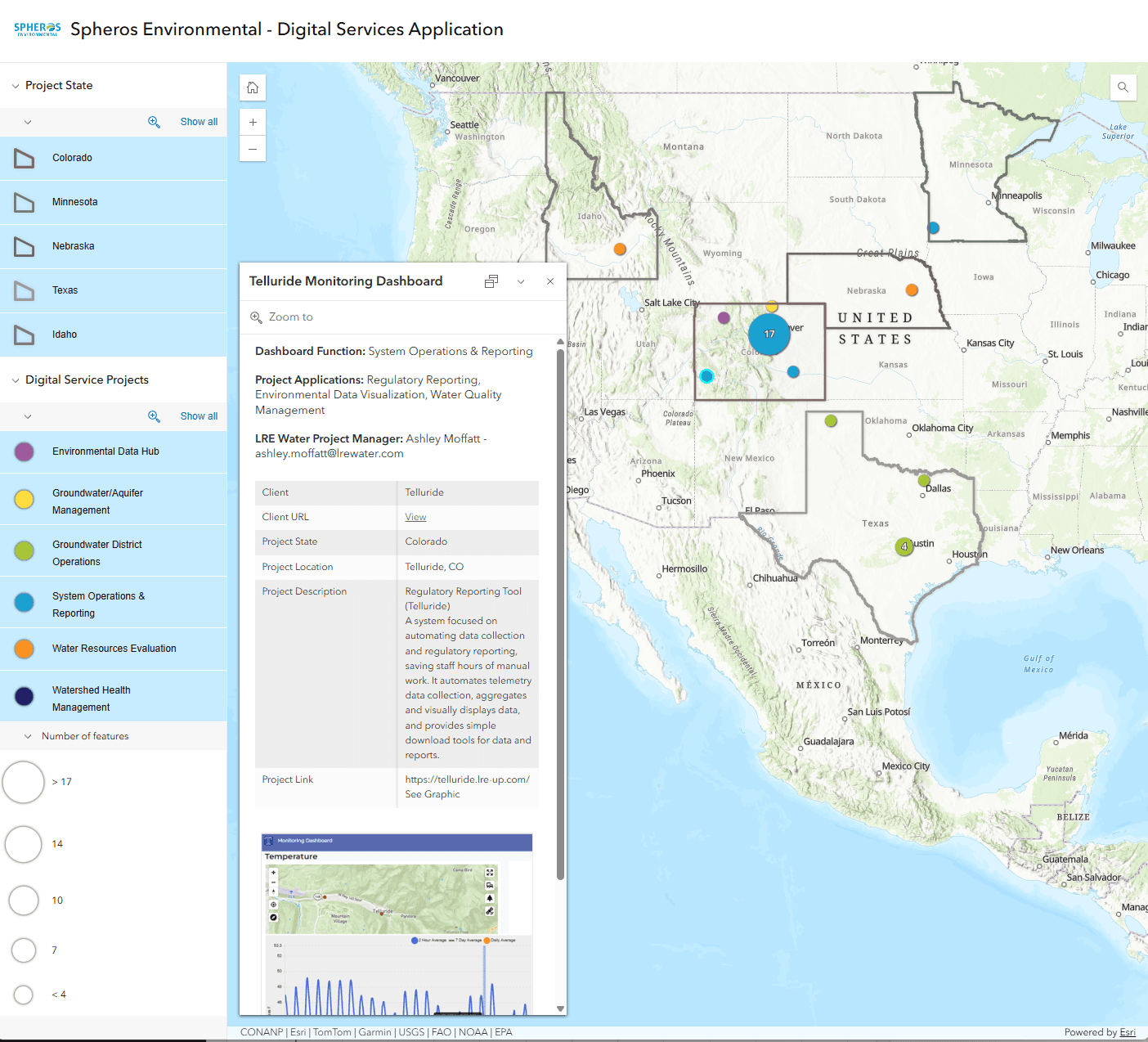
Task: Toggle the Project State legend chevron
Action: coord(28,122)
